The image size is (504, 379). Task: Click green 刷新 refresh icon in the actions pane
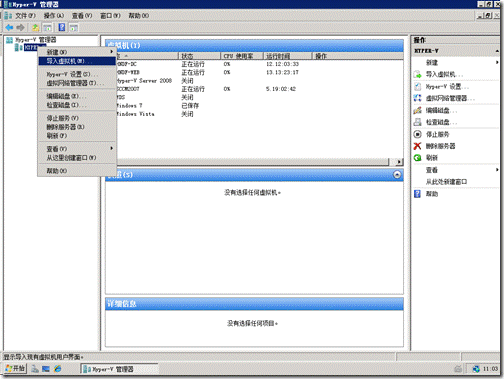pos(417,158)
